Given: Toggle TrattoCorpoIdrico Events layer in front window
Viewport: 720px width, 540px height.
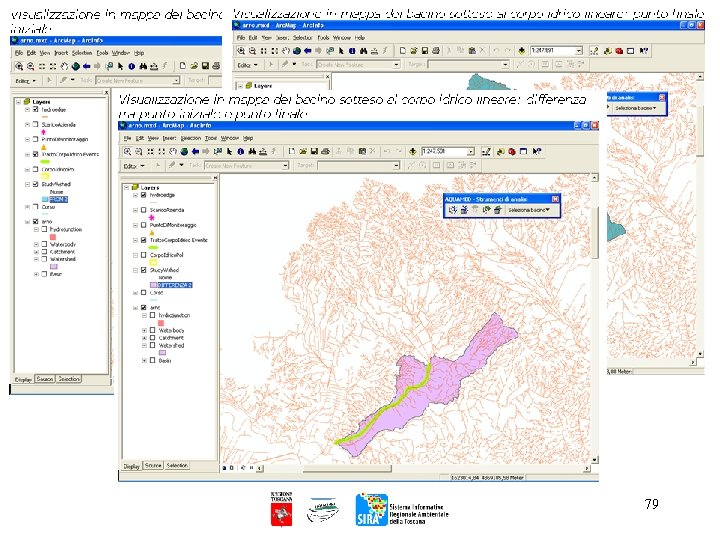Looking at the screenshot, I should 143,240.
